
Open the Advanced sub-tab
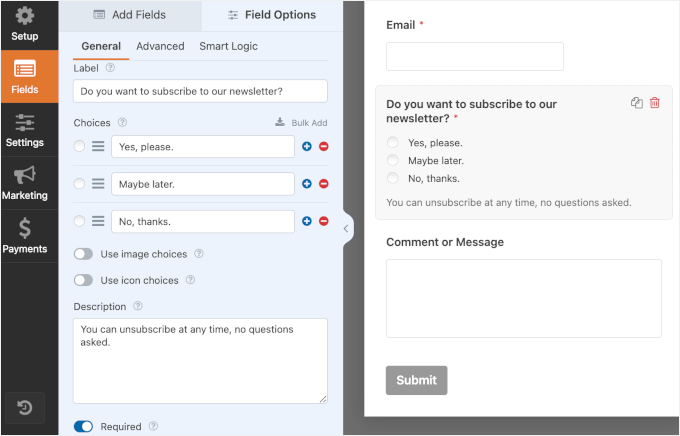(x=160, y=46)
